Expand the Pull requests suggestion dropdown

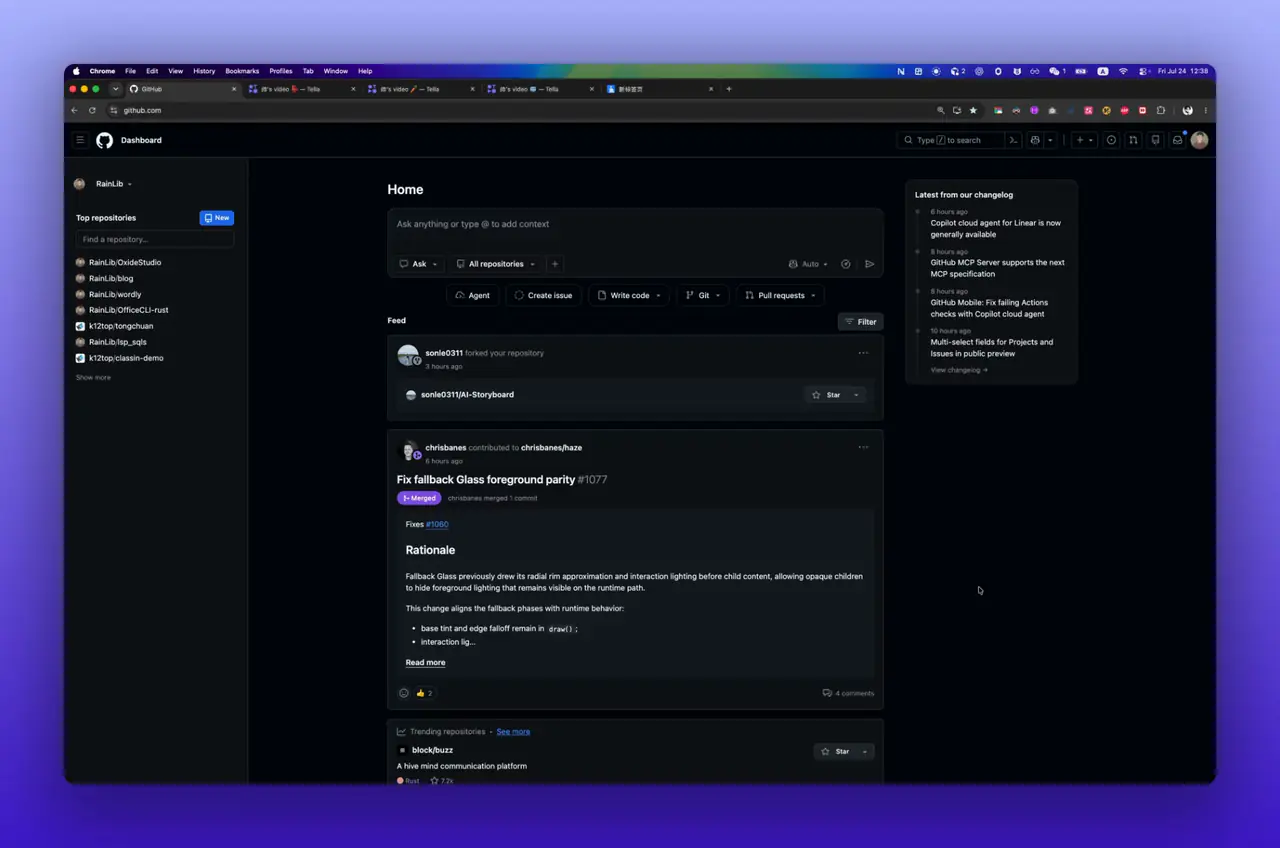pyautogui.click(x=780, y=295)
